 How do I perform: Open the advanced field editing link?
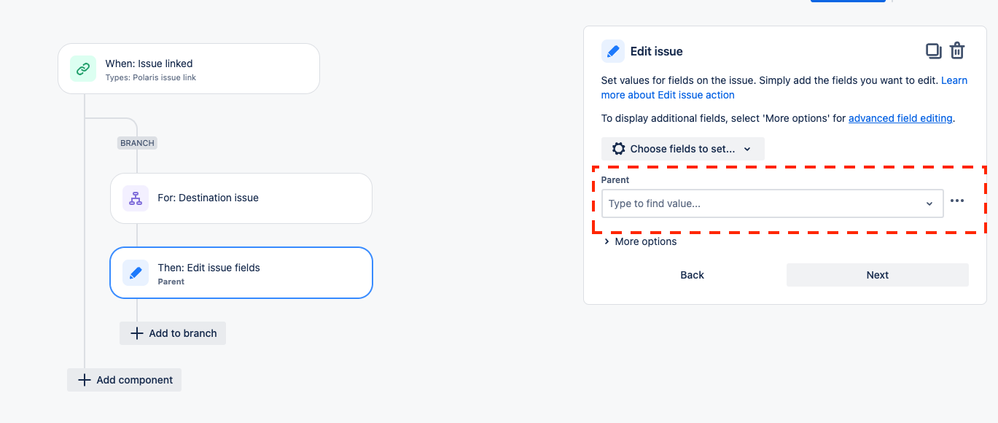(x=901, y=118)
